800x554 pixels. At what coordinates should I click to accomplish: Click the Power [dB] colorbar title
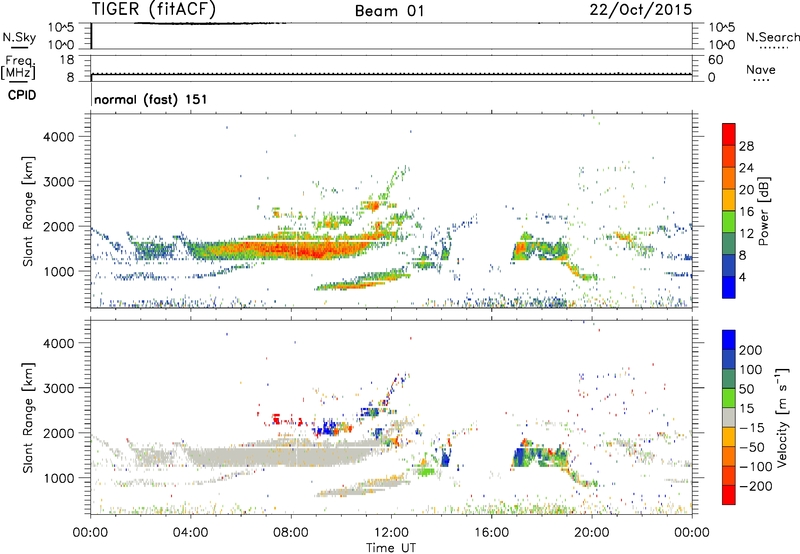tap(763, 211)
